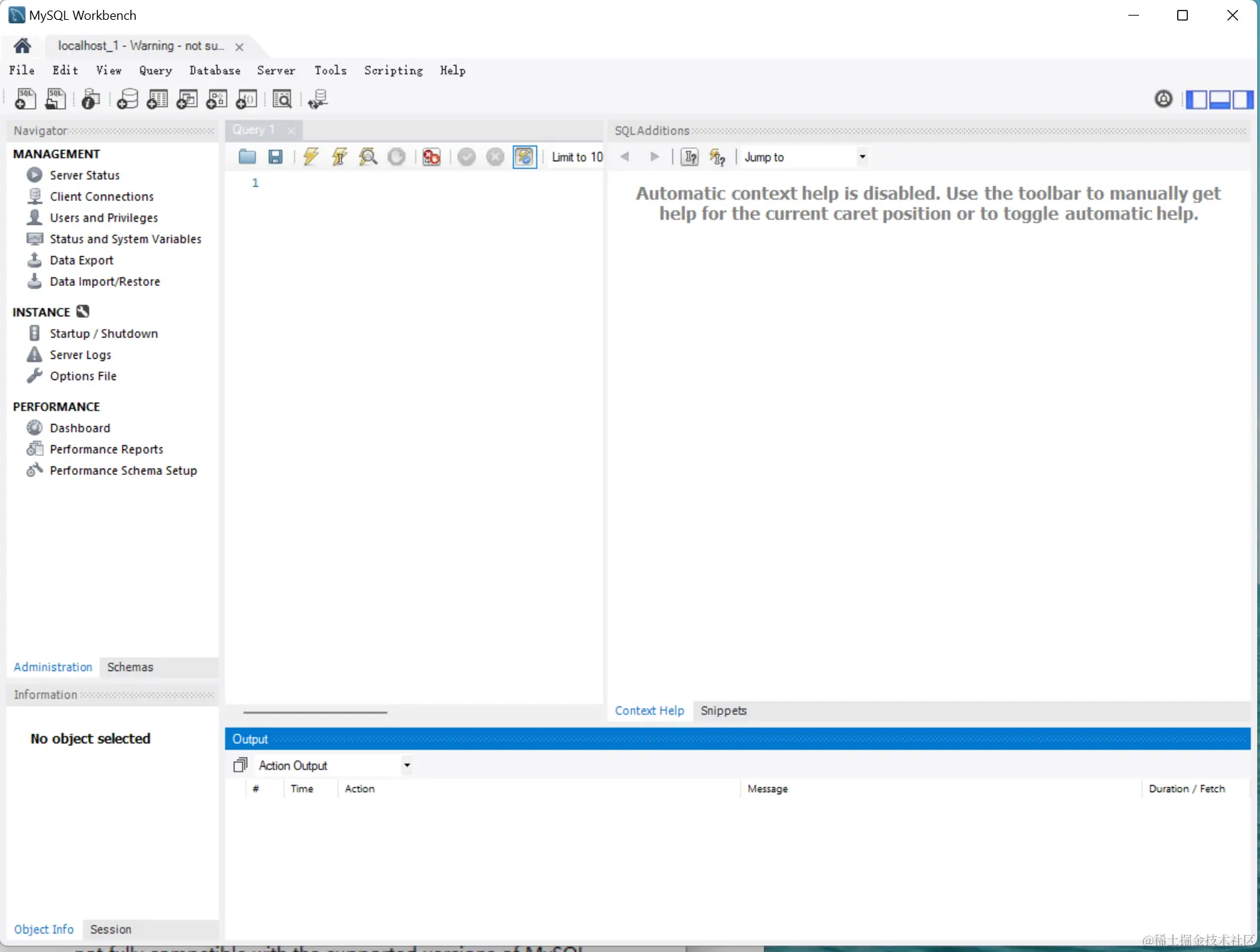Reconnect to DBMS icon

[318, 99]
